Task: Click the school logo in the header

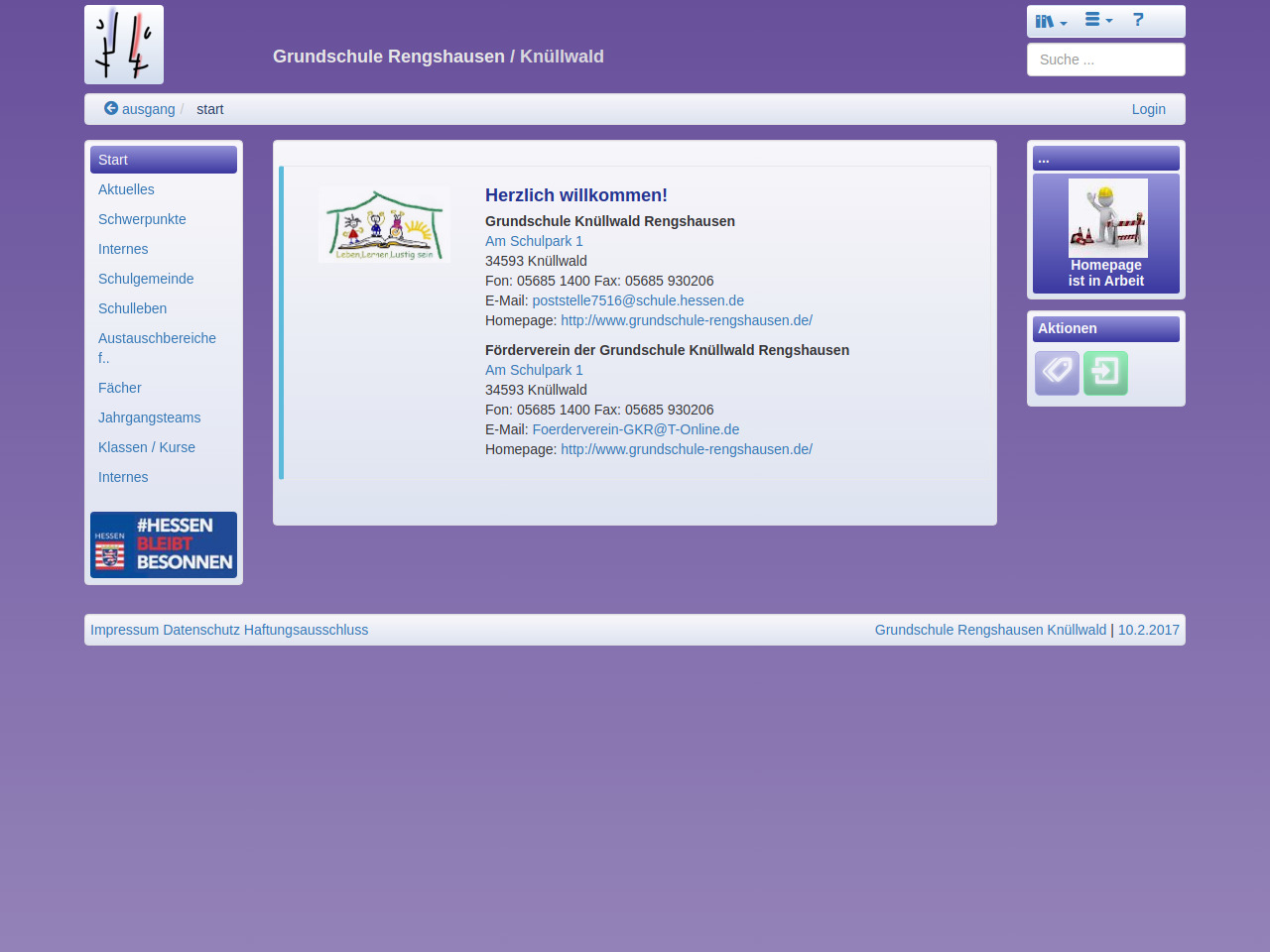Action: (x=124, y=45)
